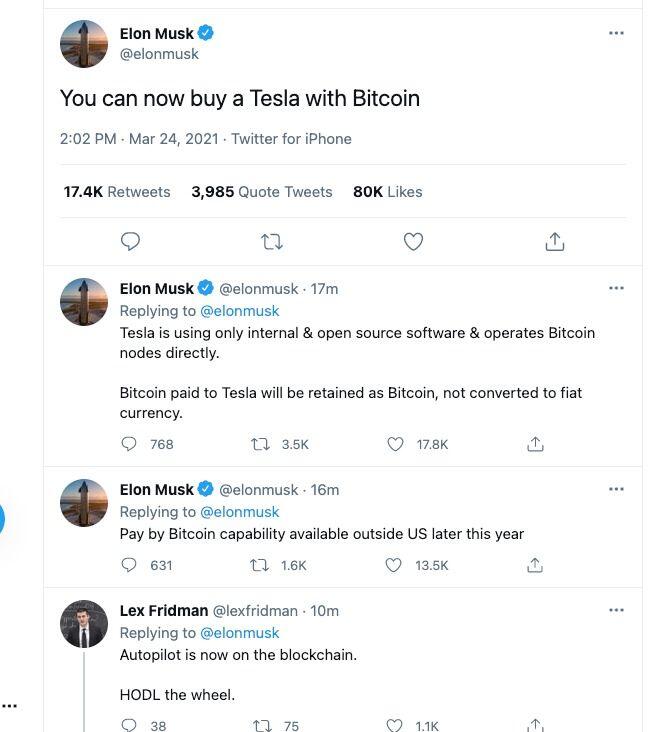Like Lex Fridman's HODL the wheel reply
Image resolution: width=670 pixels, height=732 pixels.
point(396,725)
